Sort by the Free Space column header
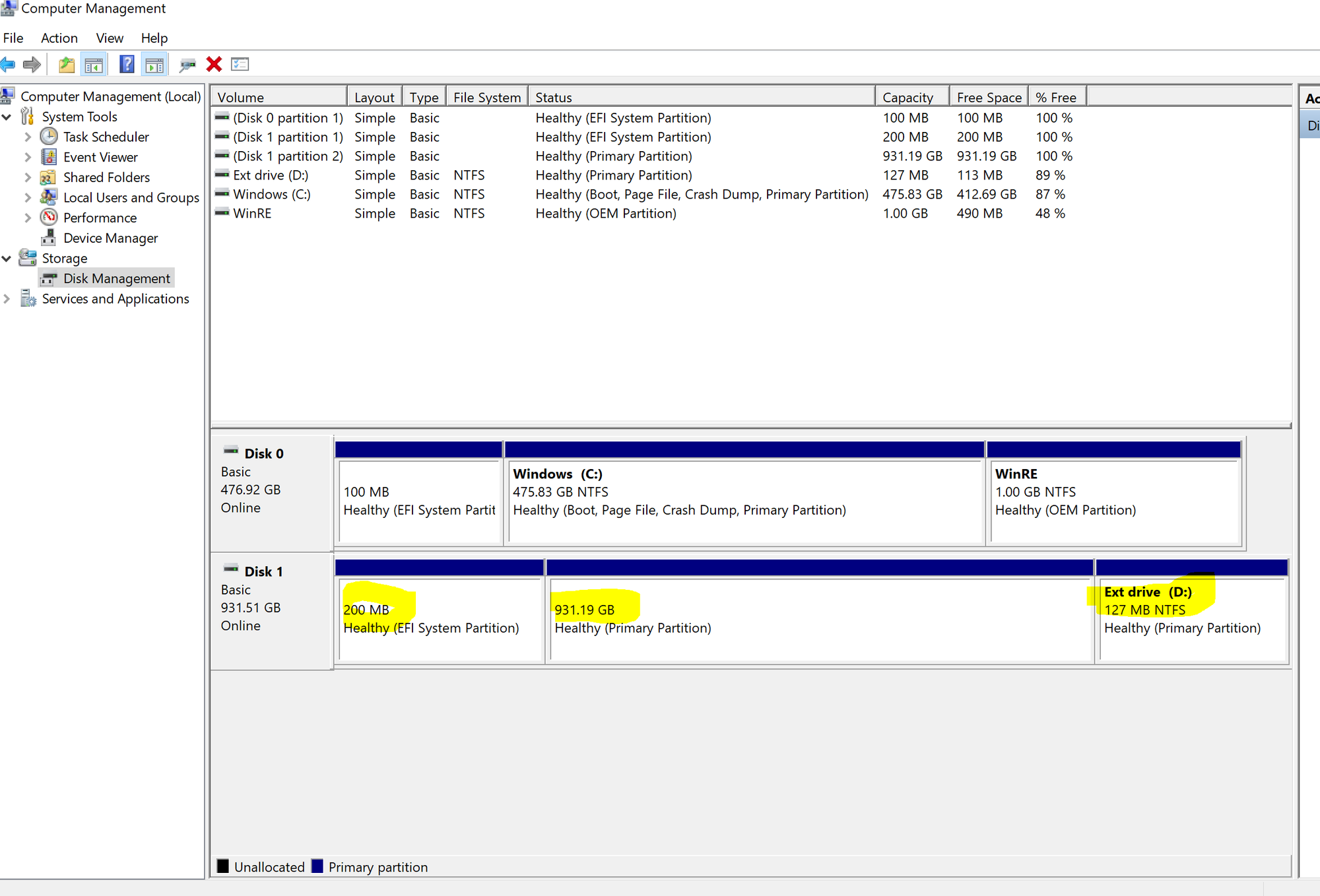Screen dimensions: 1320x896 [989, 97]
